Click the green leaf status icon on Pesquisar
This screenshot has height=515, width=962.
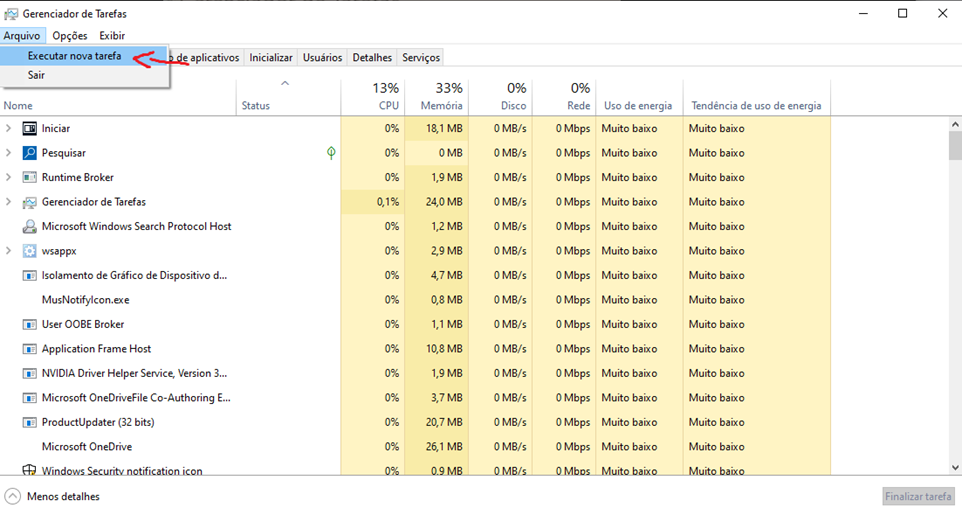tap(331, 153)
